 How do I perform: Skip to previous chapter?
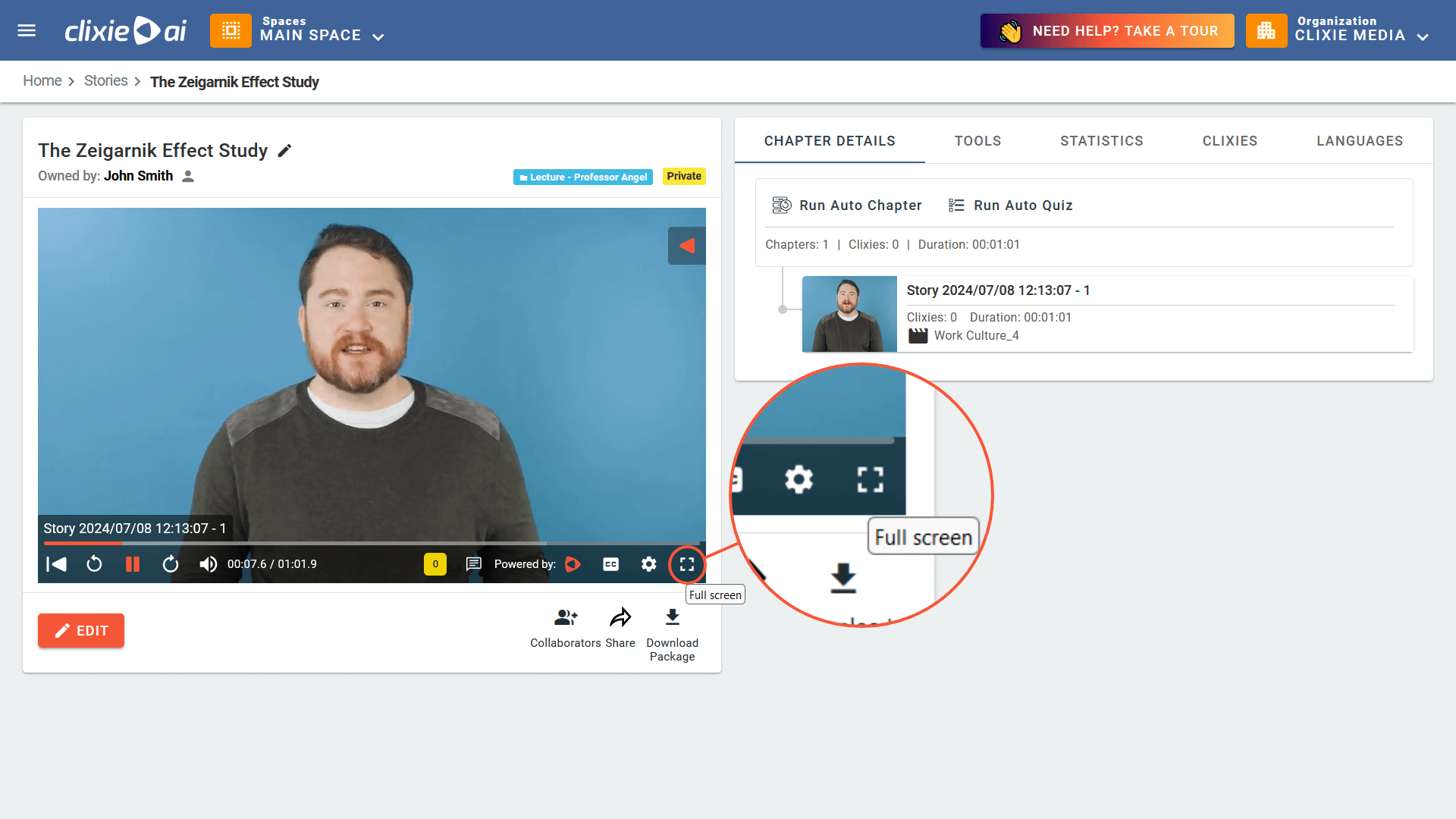point(56,564)
